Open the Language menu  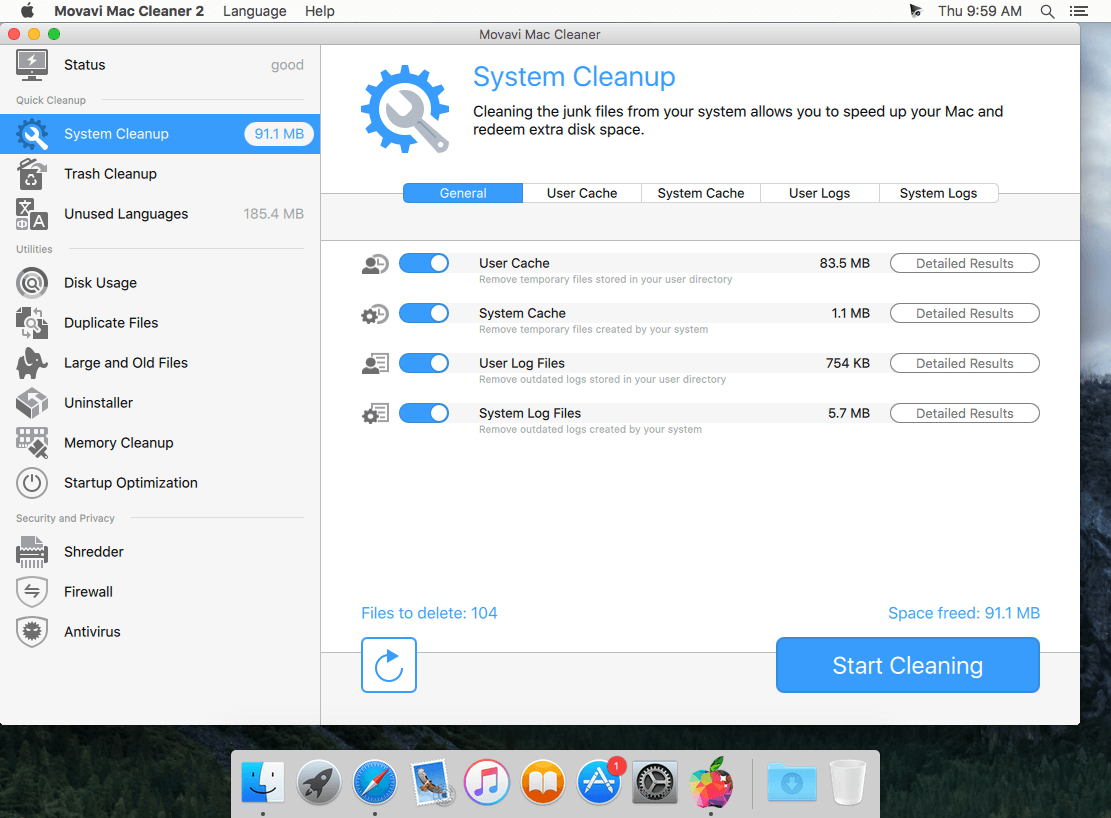click(254, 11)
